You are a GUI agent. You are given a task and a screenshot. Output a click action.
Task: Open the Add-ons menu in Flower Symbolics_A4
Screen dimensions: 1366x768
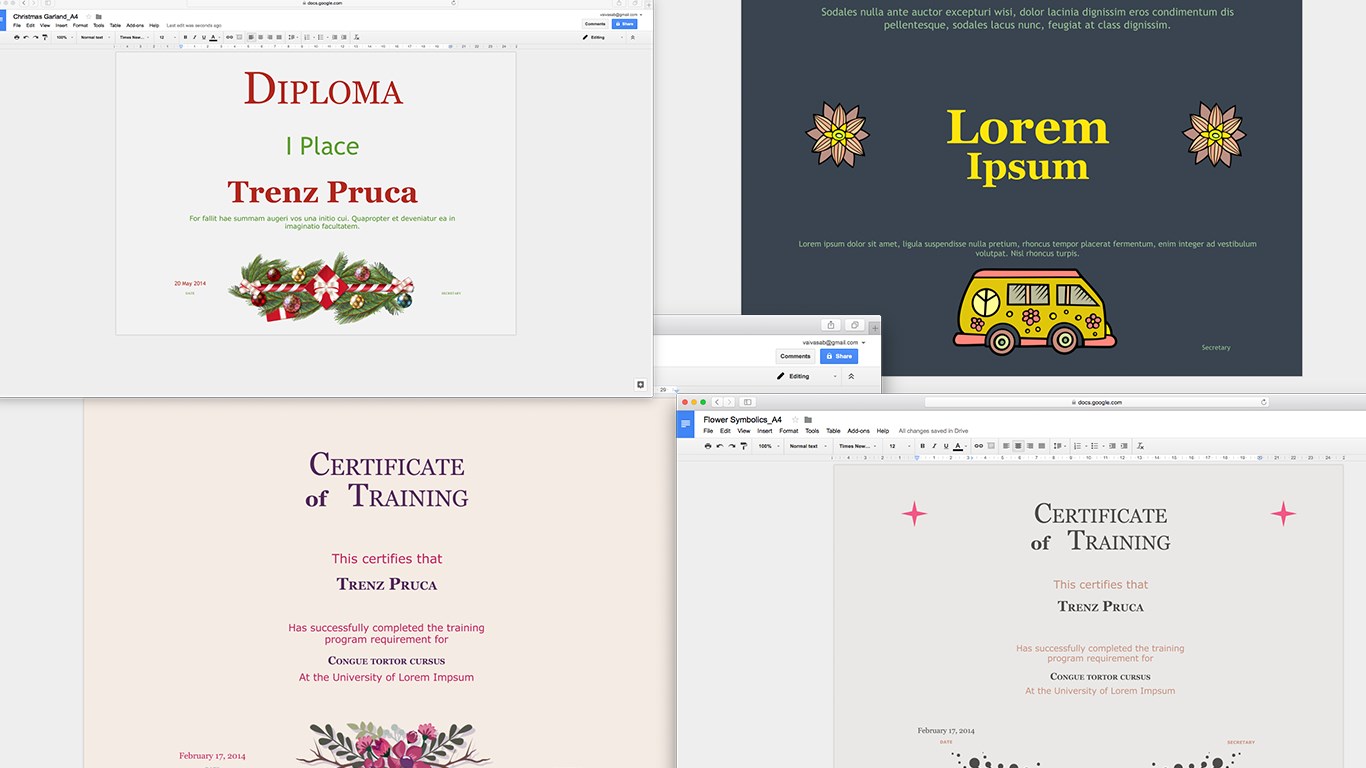[857, 431]
